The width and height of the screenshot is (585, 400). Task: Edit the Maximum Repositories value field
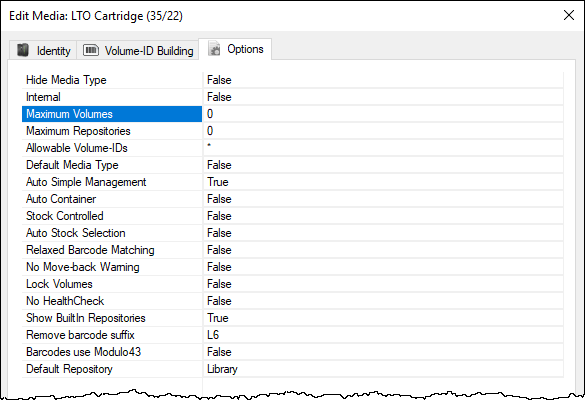[x=383, y=131]
